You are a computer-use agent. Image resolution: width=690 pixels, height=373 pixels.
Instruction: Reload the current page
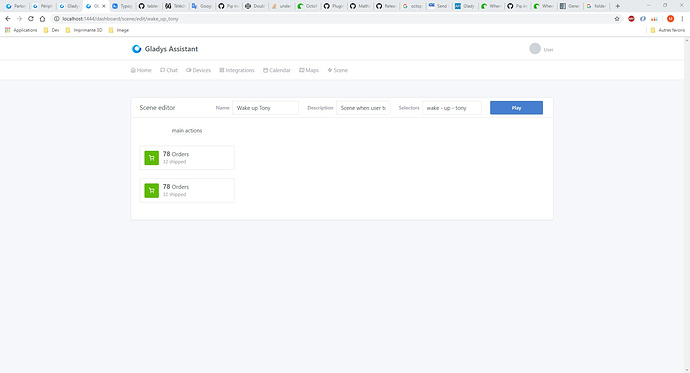pyautogui.click(x=30, y=19)
